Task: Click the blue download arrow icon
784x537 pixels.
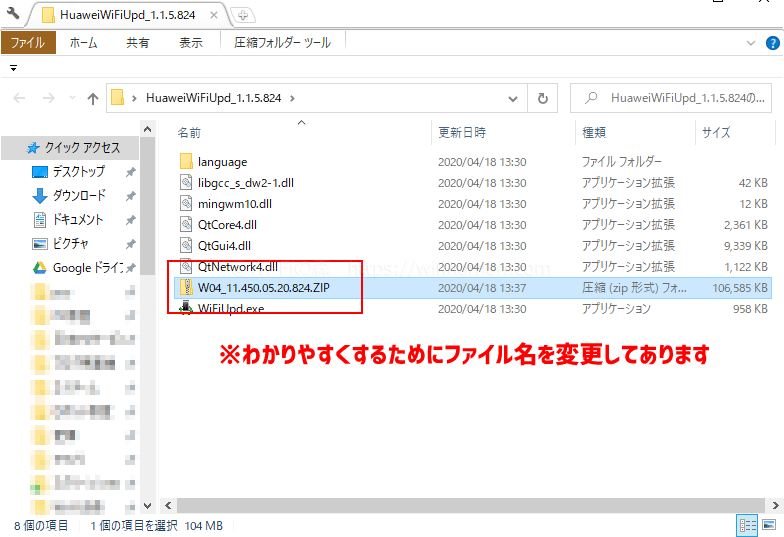Action: tap(40, 196)
